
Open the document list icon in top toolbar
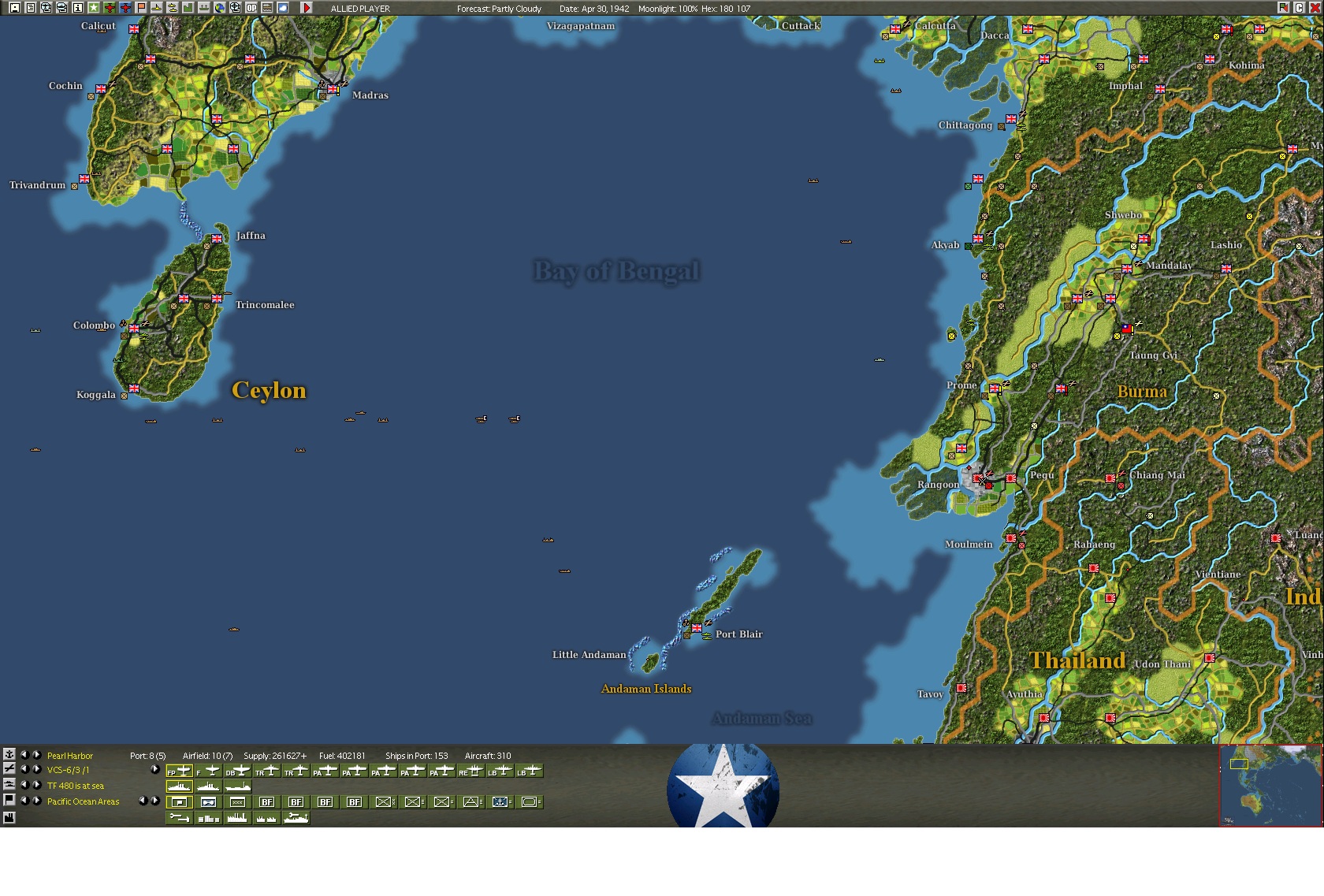point(30,8)
